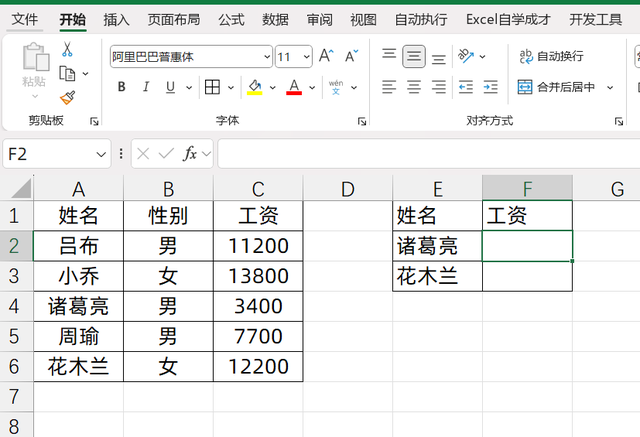Click cell with value 13800
640x437 pixels.
[x=258, y=276]
